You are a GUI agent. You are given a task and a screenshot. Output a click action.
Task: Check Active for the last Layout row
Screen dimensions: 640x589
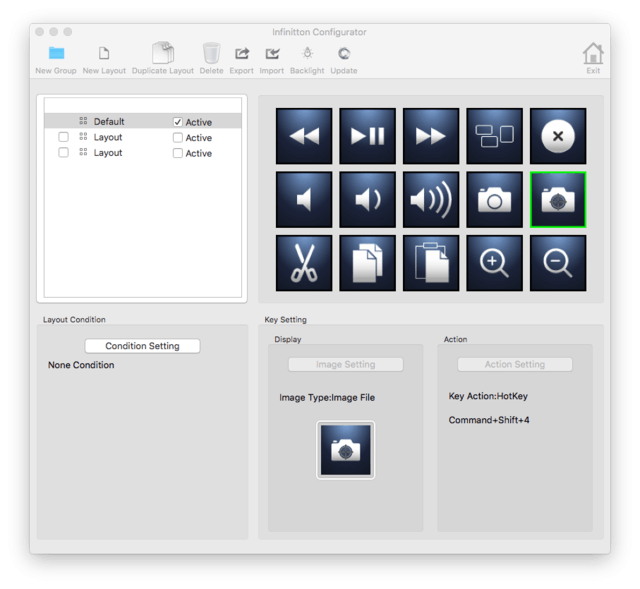(x=178, y=153)
